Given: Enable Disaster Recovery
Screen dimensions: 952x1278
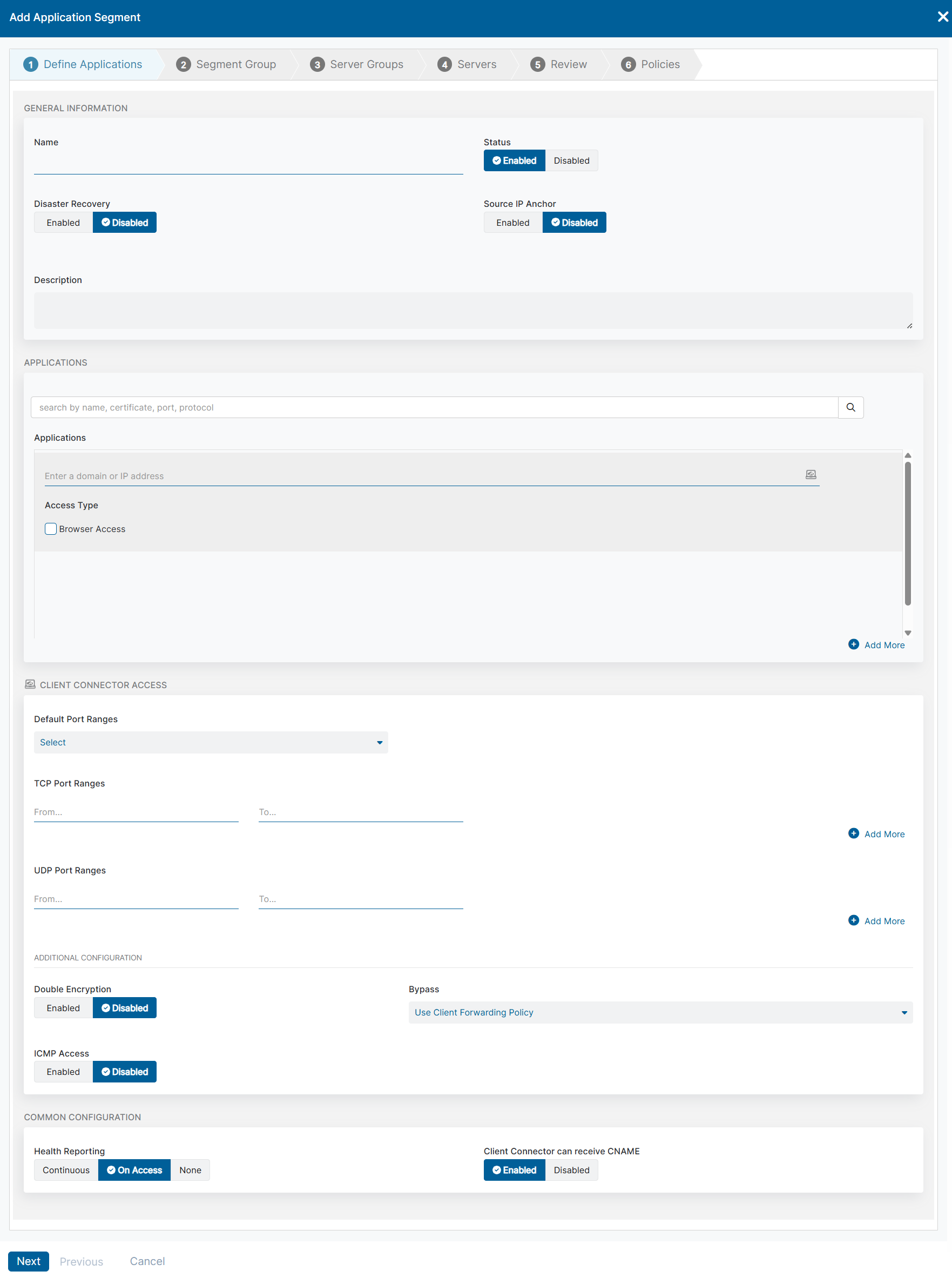Looking at the screenshot, I should (63, 223).
